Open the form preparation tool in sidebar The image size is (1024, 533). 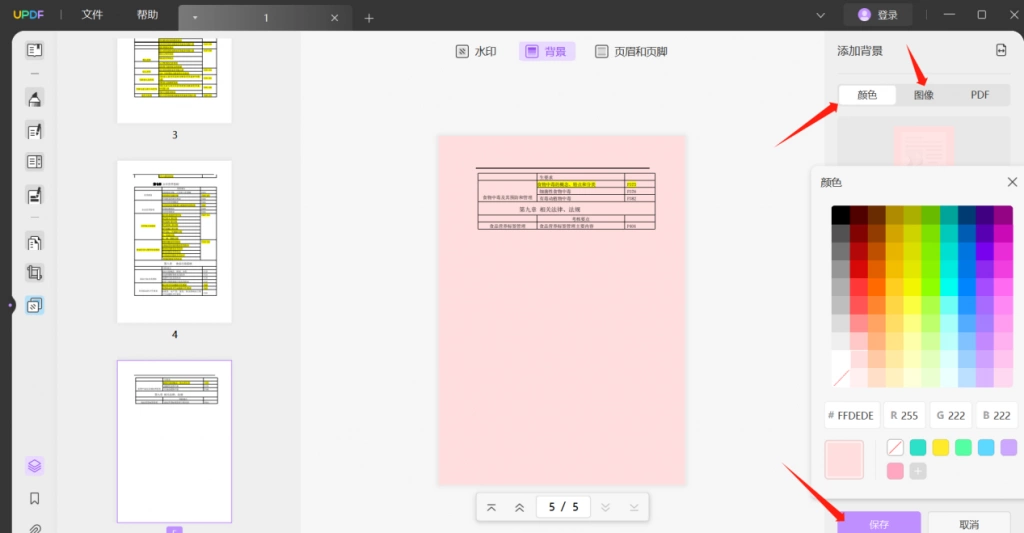click(35, 161)
